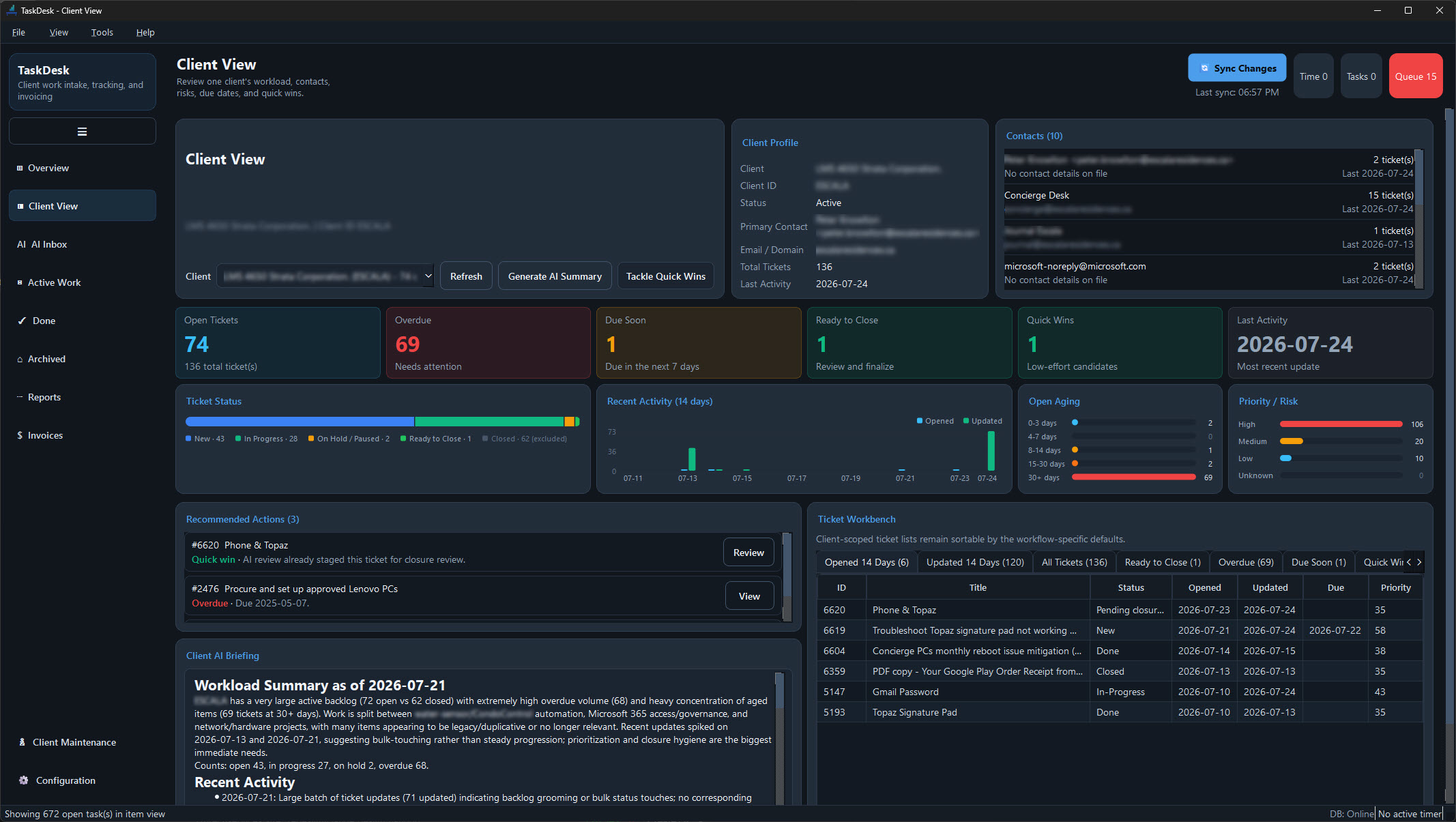Sort workbench by Updated column header
The image size is (1456, 822).
1270,588
